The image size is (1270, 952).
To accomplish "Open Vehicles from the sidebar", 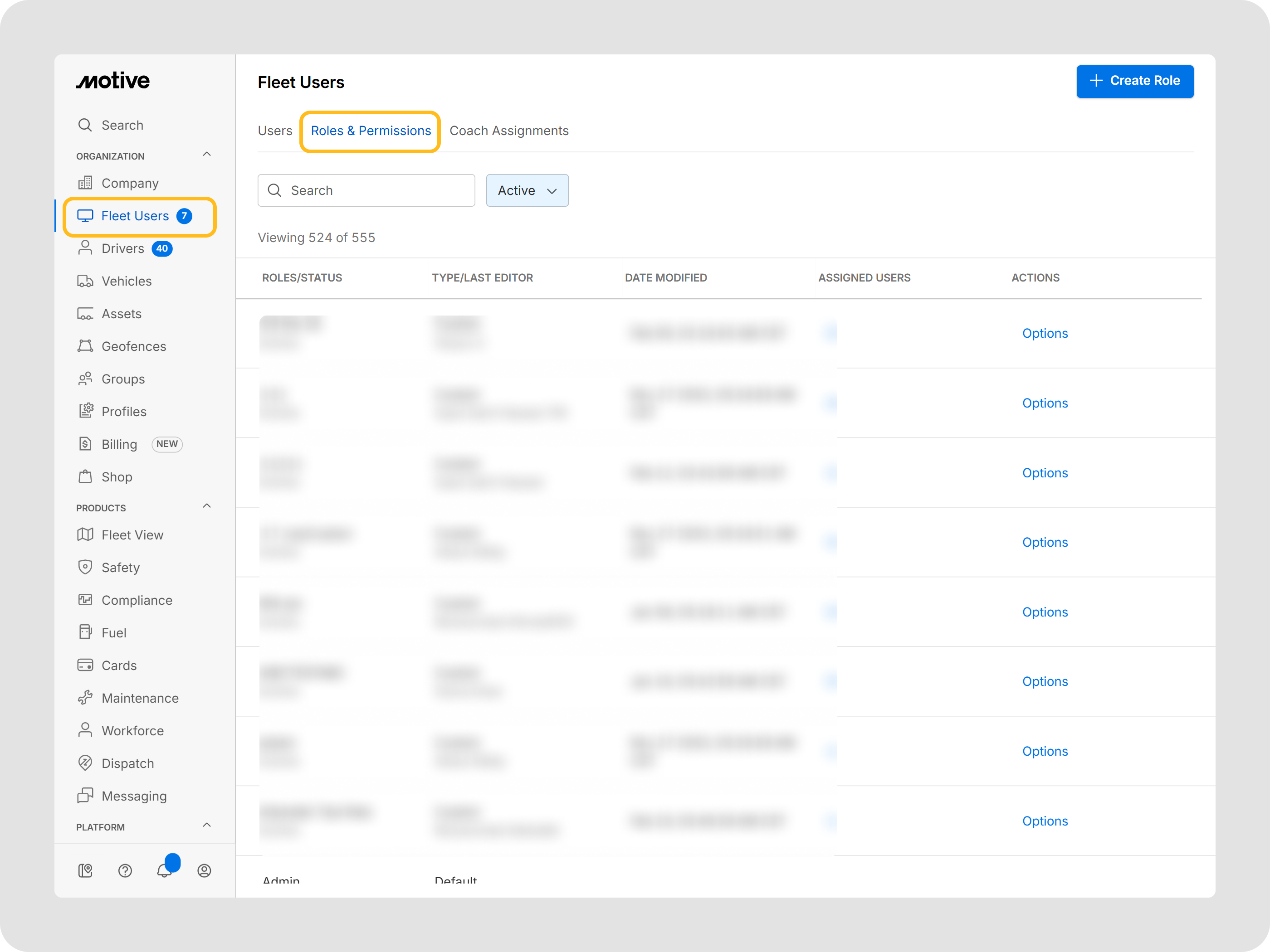I will point(126,281).
